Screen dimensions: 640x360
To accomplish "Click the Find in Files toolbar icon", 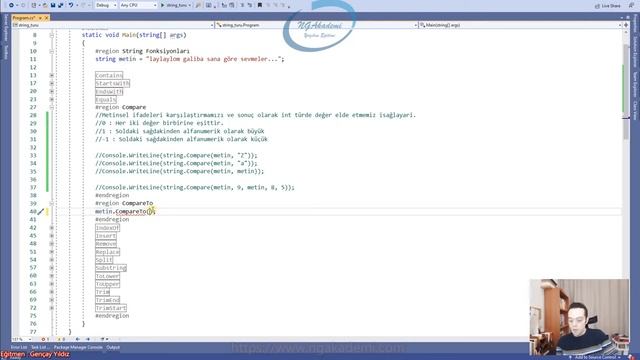I will 198,5.
